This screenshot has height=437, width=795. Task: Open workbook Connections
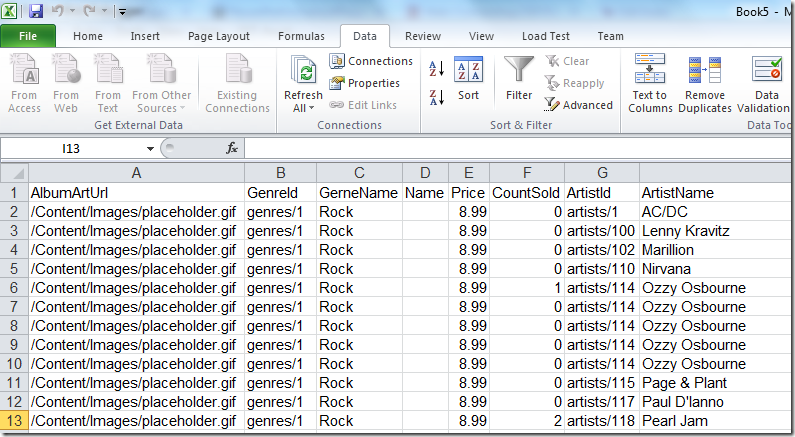(371, 61)
